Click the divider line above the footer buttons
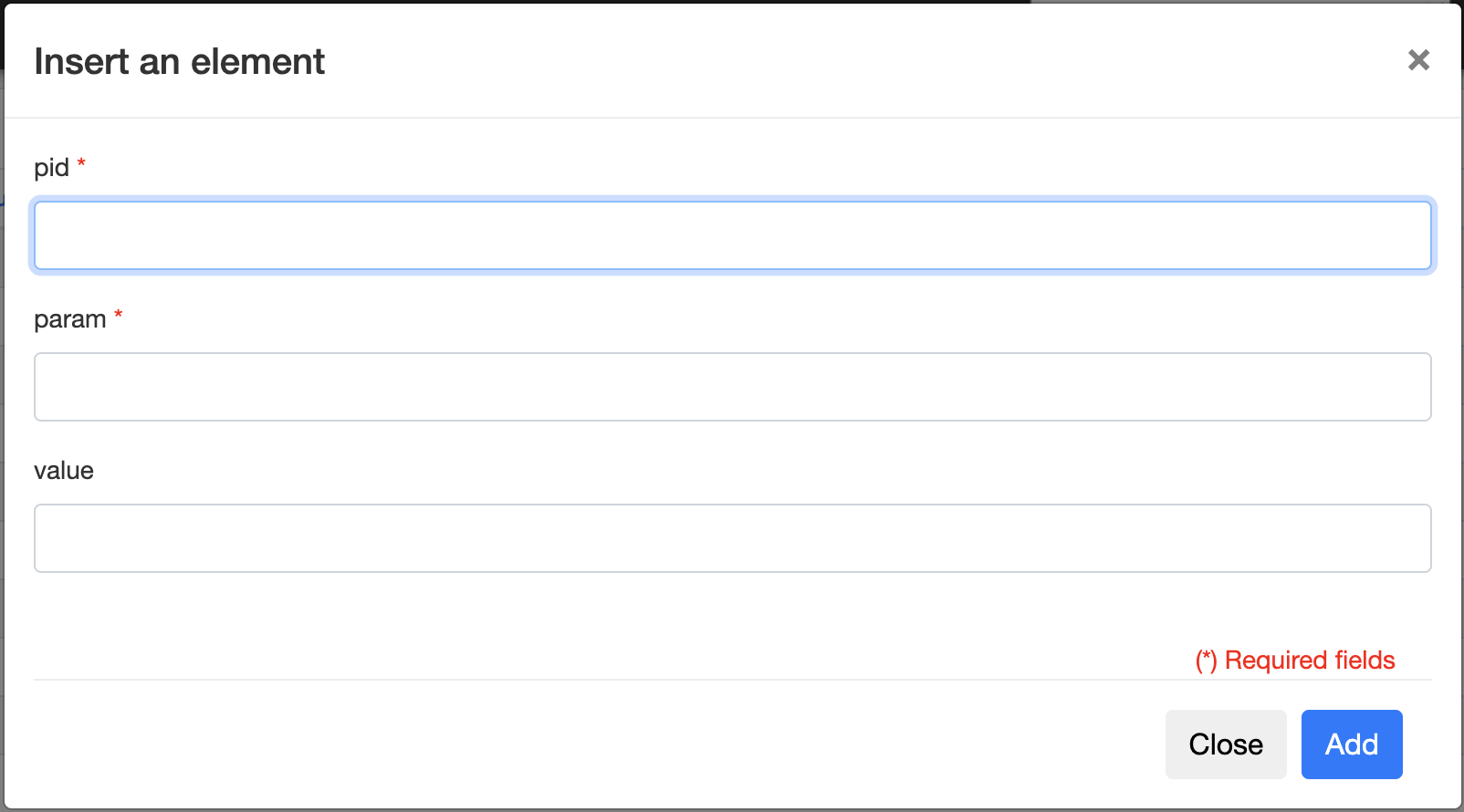1464x812 pixels. [x=732, y=680]
